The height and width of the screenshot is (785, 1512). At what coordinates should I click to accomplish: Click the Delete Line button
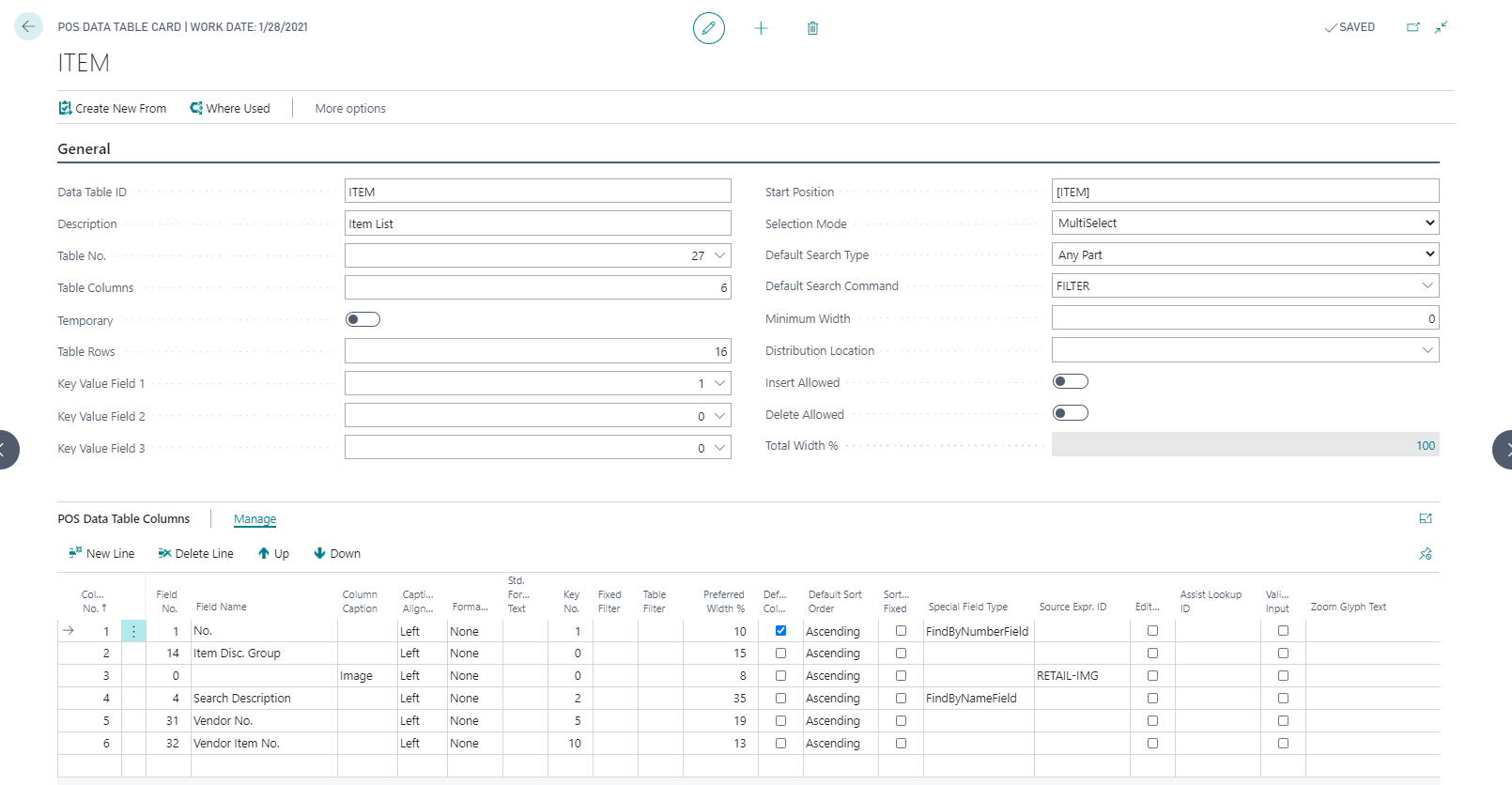click(195, 554)
